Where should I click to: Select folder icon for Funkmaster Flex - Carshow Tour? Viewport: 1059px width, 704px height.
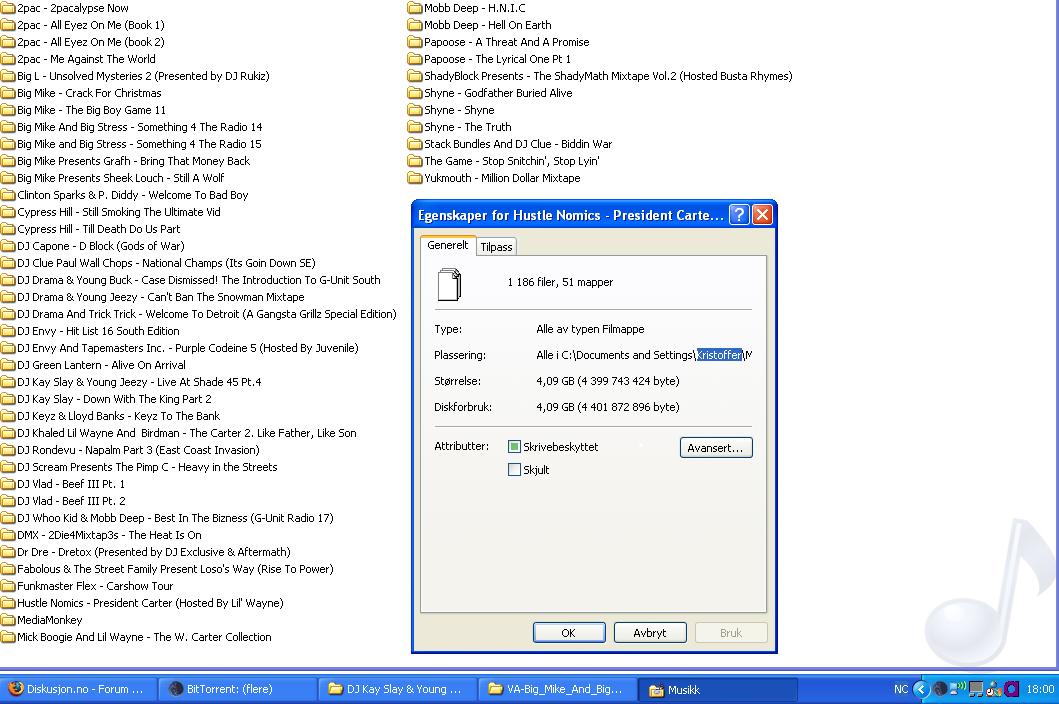[8, 586]
